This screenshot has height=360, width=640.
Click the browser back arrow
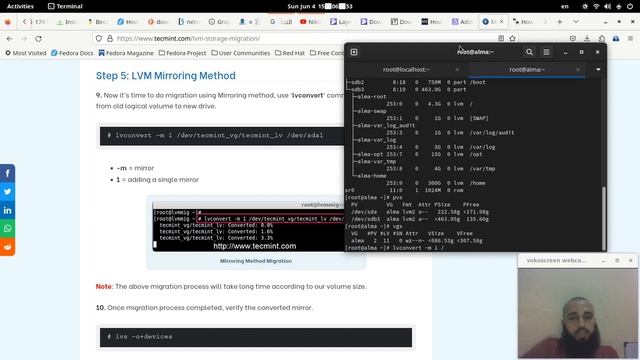(x=9, y=38)
